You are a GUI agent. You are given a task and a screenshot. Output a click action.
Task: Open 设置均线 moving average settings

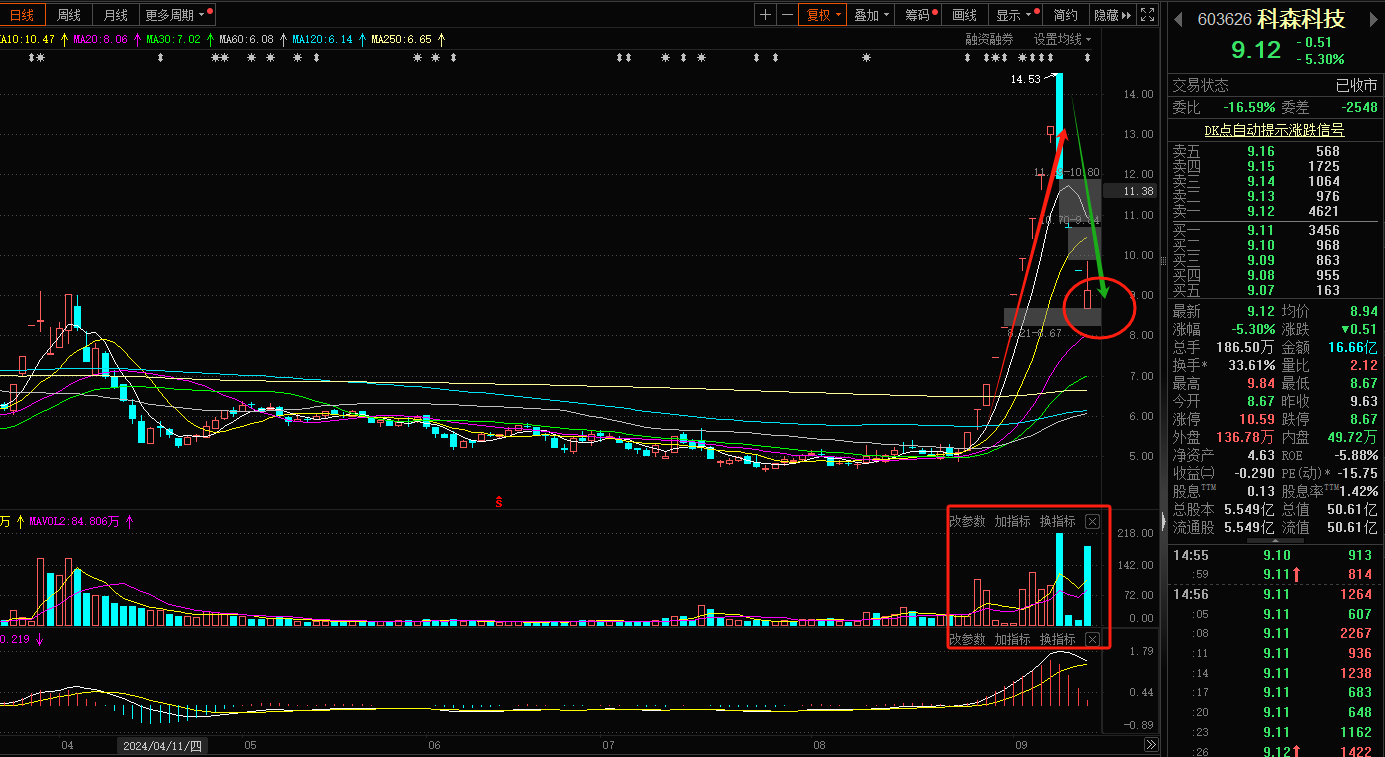[x=1062, y=39]
